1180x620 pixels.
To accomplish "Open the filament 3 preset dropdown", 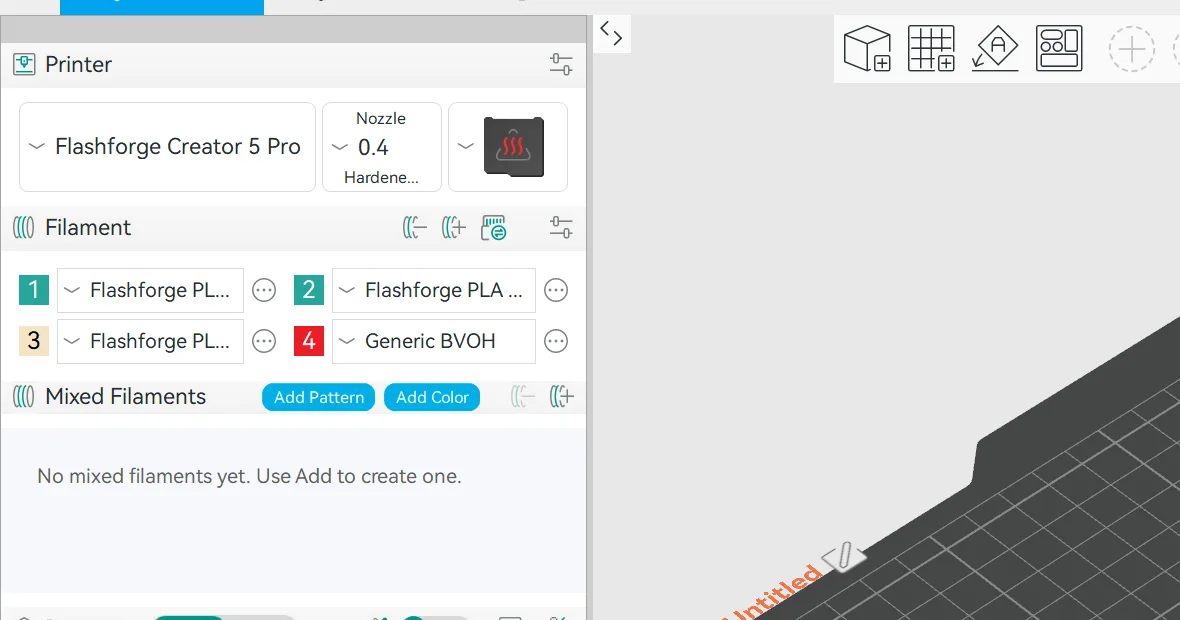I will pos(151,342).
